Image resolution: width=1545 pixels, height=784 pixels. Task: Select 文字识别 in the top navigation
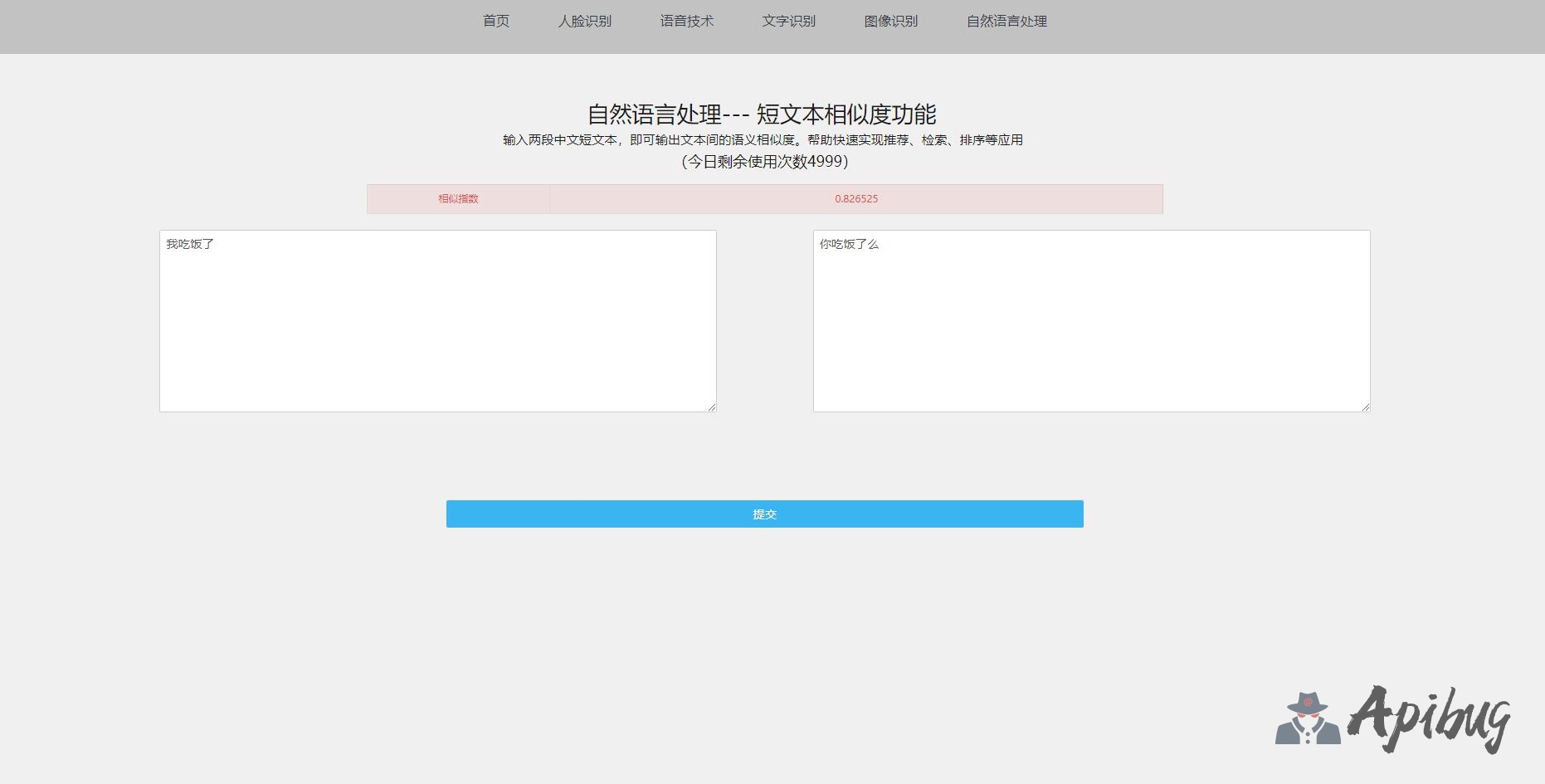pos(789,22)
